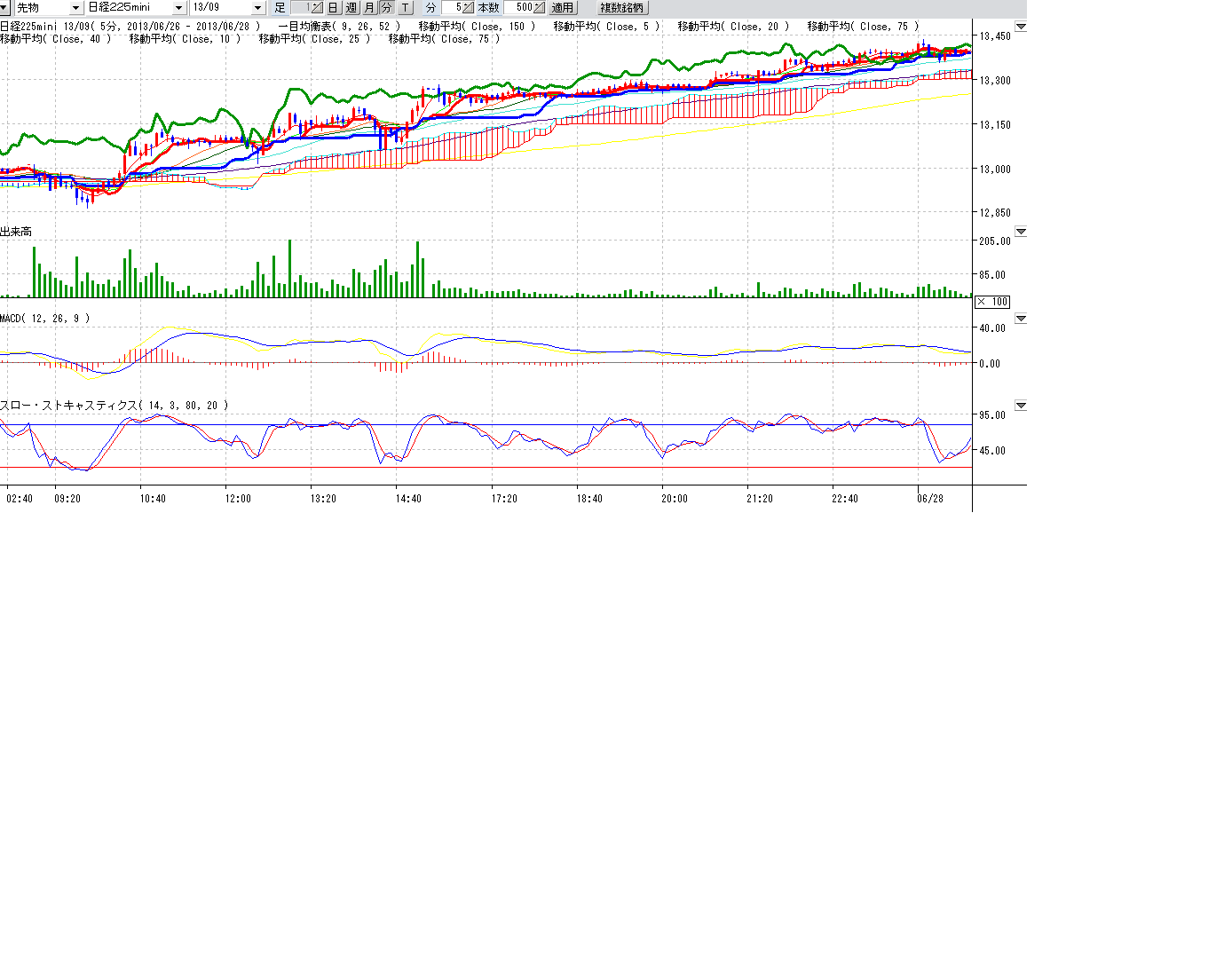The height and width of the screenshot is (955, 1232).
Task: Click the 本数 bar count field showing 500
Action: (x=524, y=8)
